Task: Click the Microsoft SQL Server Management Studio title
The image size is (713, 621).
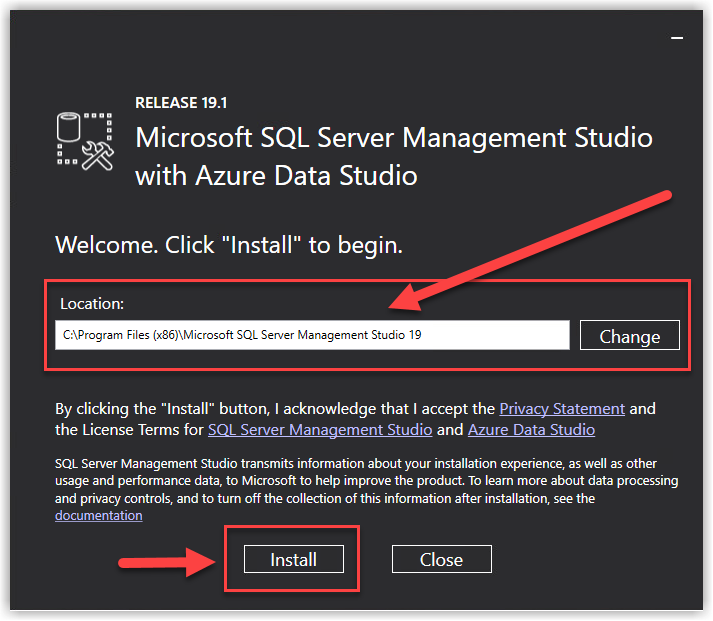Action: tap(394, 156)
